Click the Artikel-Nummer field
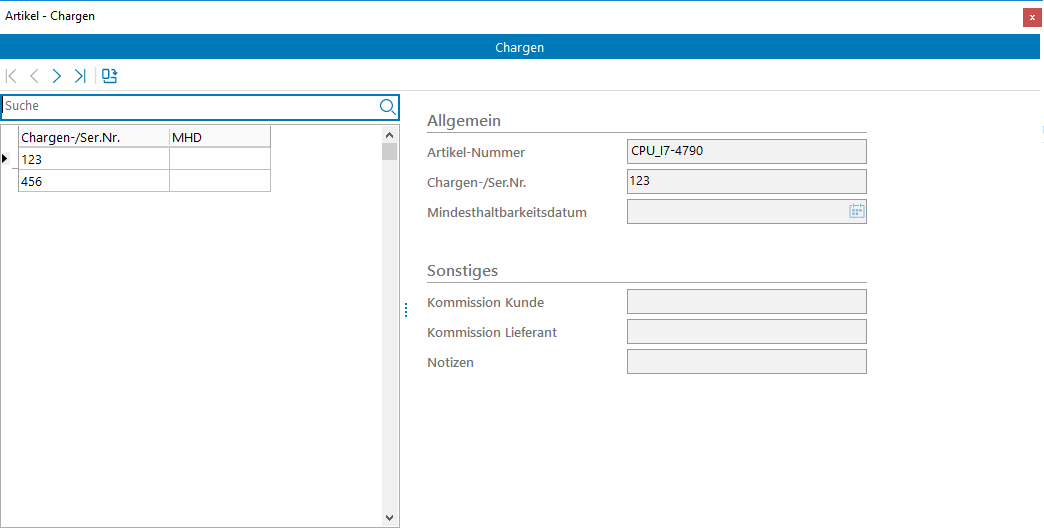The height and width of the screenshot is (528, 1044). click(x=746, y=151)
